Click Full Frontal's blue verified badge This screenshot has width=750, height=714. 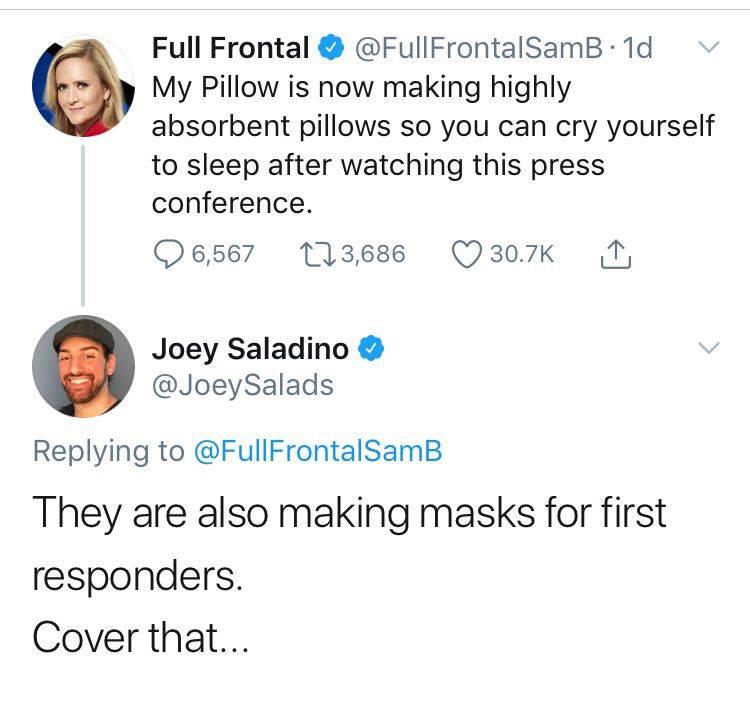coord(330,48)
